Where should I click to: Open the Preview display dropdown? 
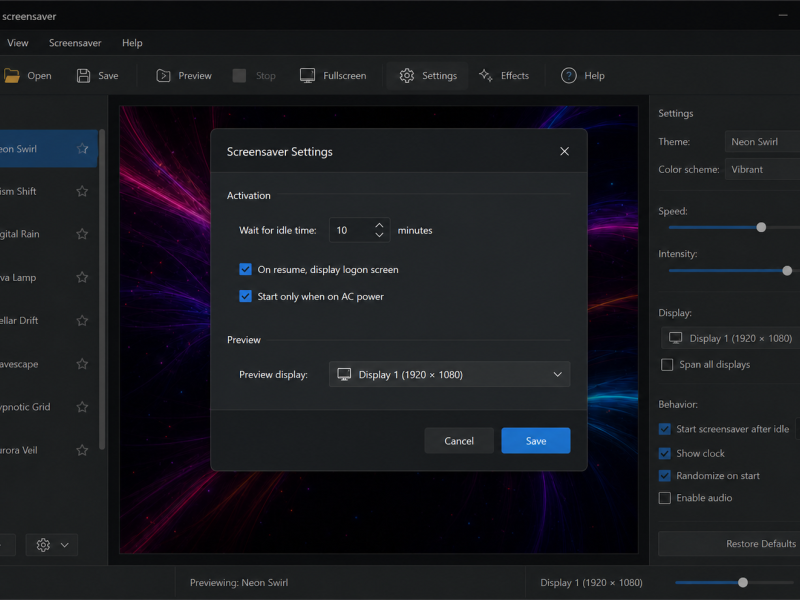(x=449, y=374)
